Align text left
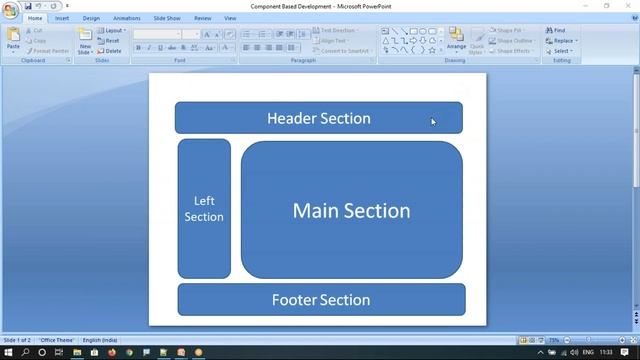The height and width of the screenshot is (360, 640). [246, 48]
